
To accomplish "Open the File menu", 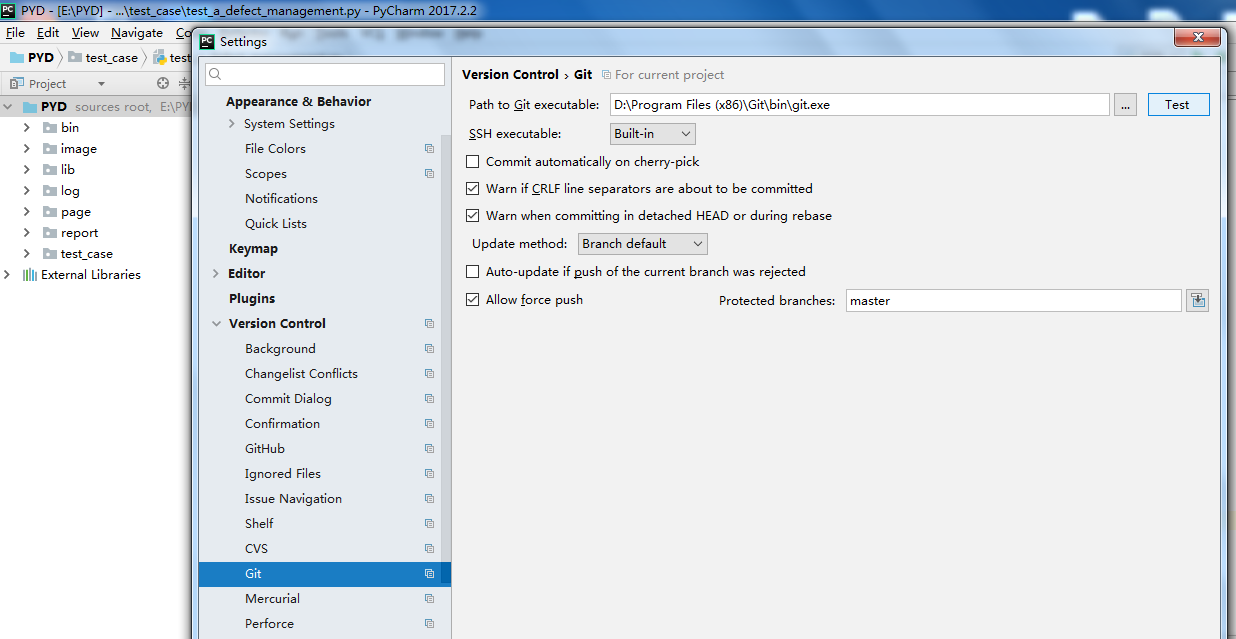I will click(x=15, y=32).
